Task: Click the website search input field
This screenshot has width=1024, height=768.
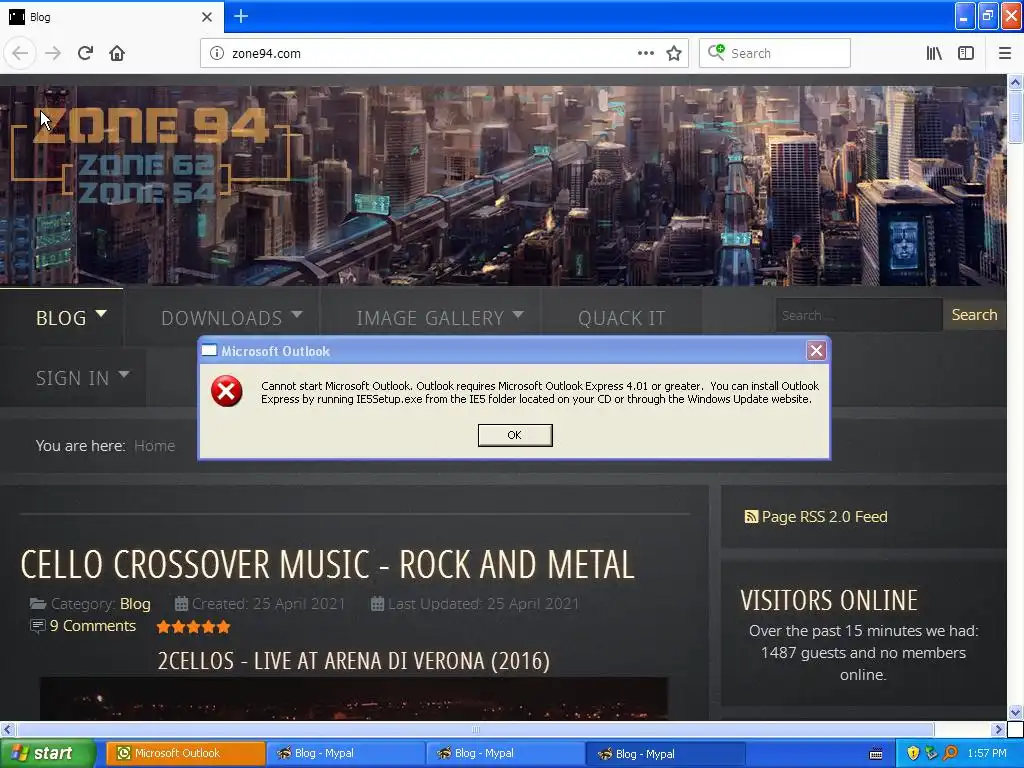Action: point(859,315)
